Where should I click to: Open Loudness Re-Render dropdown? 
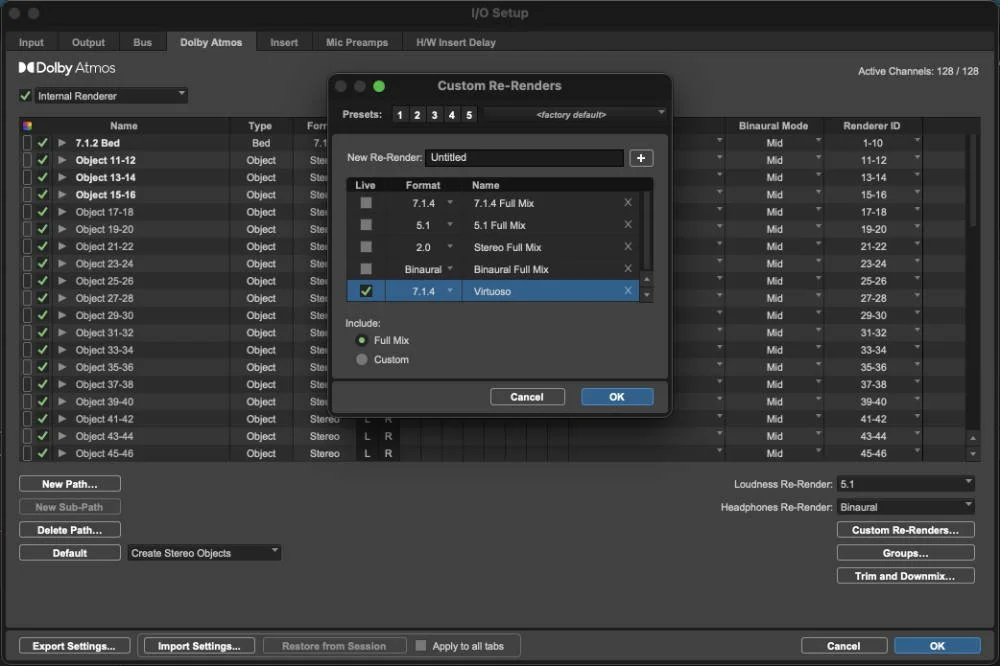(x=906, y=484)
